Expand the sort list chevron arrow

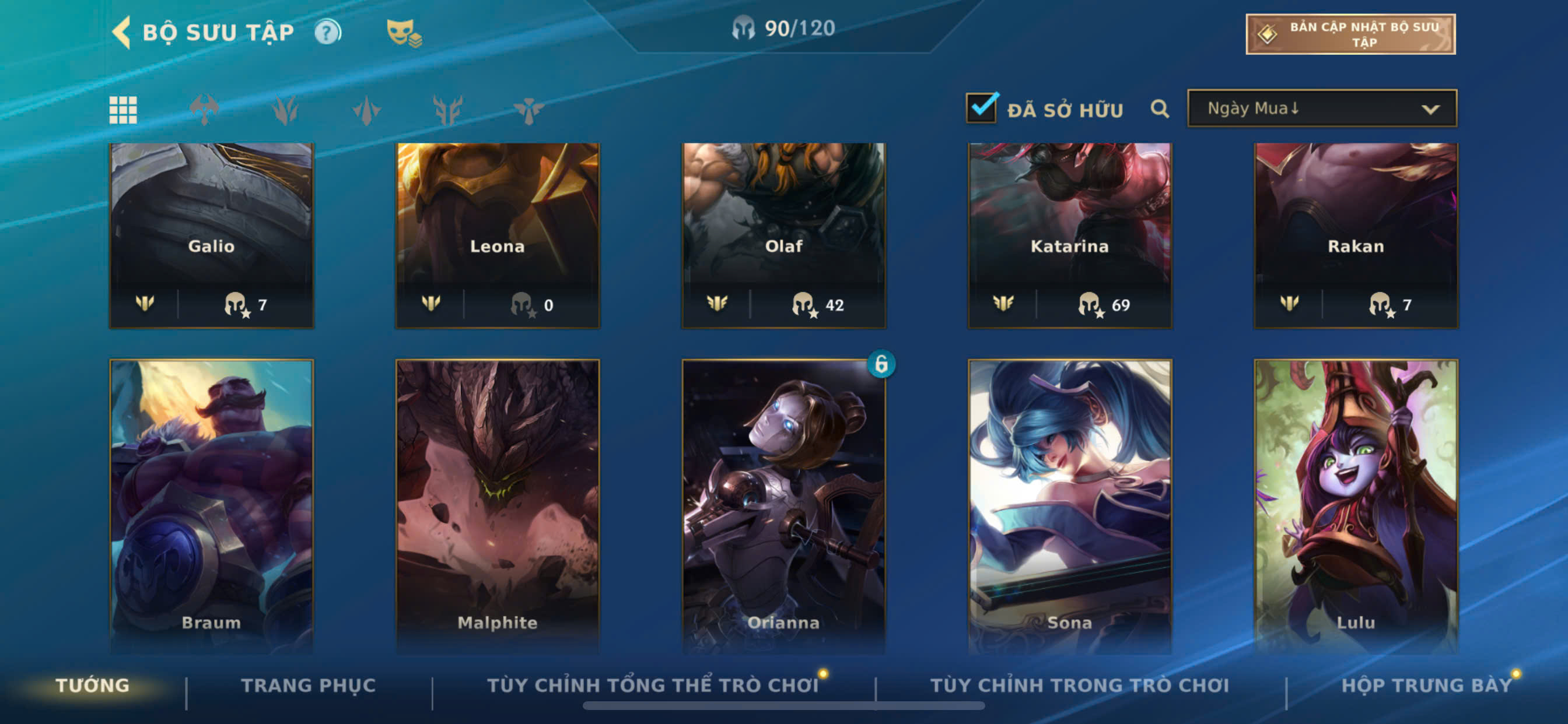tap(1430, 110)
